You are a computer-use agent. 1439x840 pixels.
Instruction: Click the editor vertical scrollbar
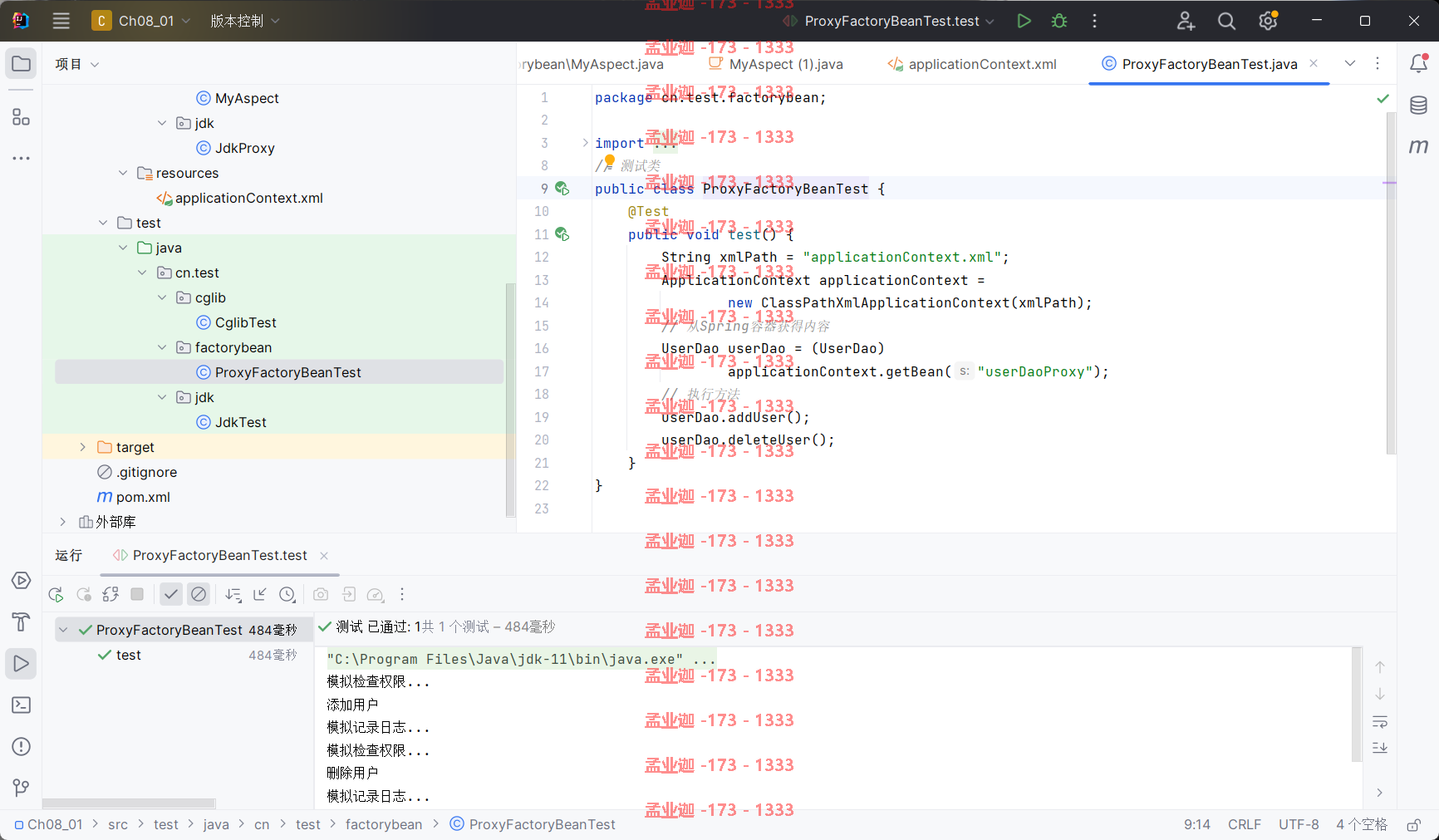click(1391, 282)
